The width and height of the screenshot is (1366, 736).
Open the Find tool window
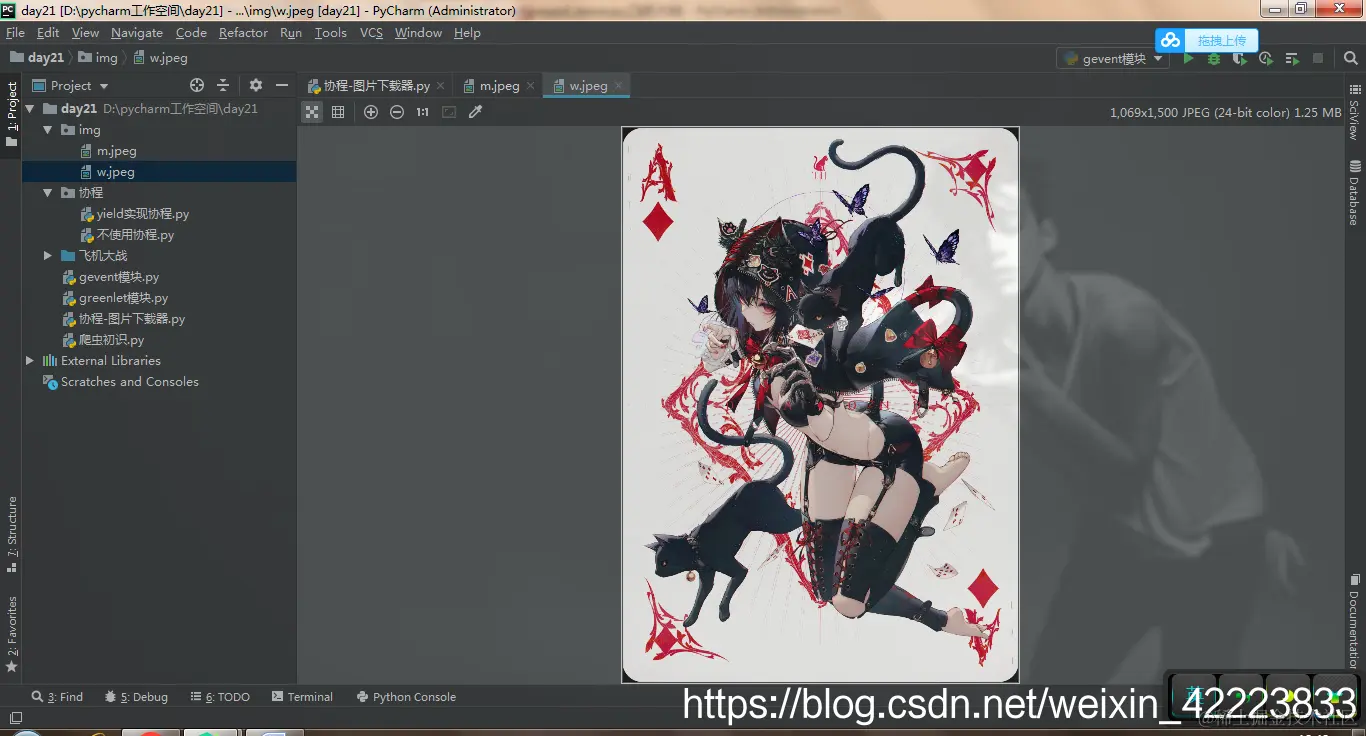(x=57, y=697)
